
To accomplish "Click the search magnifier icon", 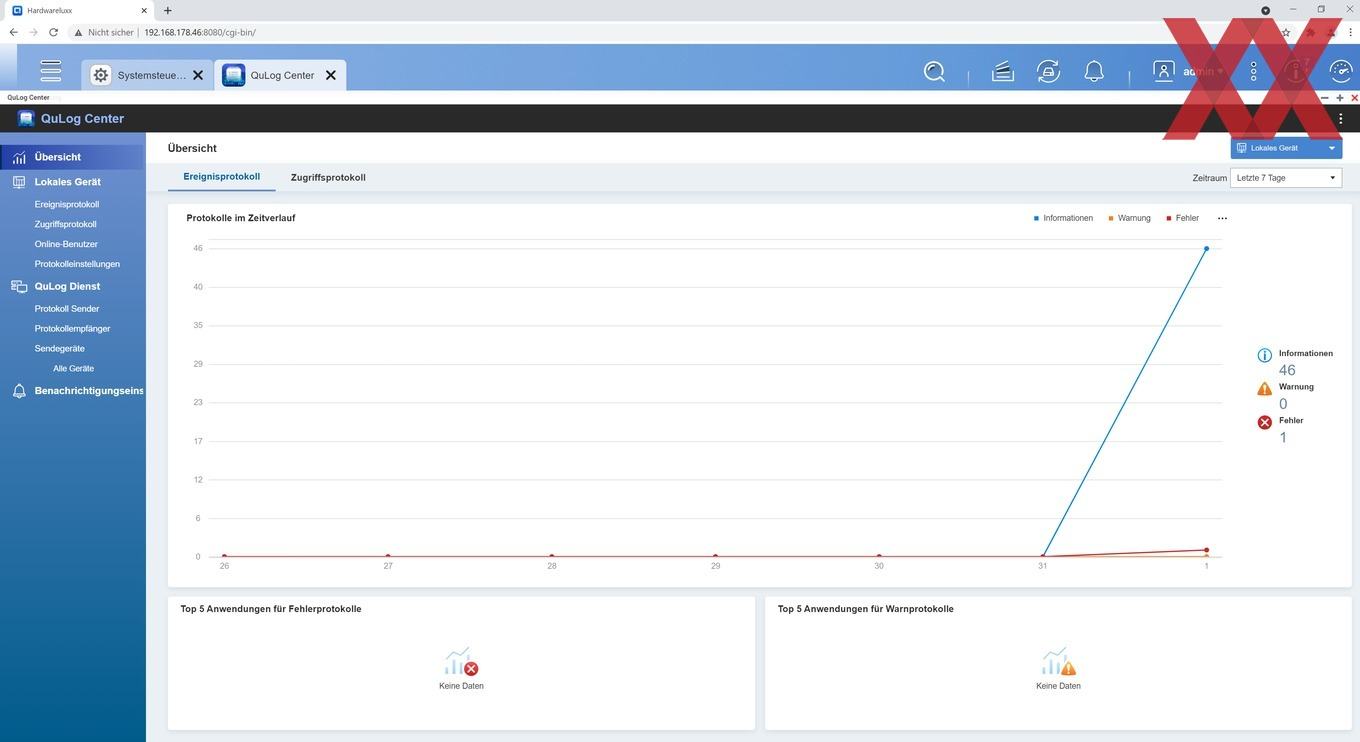I will [934, 71].
